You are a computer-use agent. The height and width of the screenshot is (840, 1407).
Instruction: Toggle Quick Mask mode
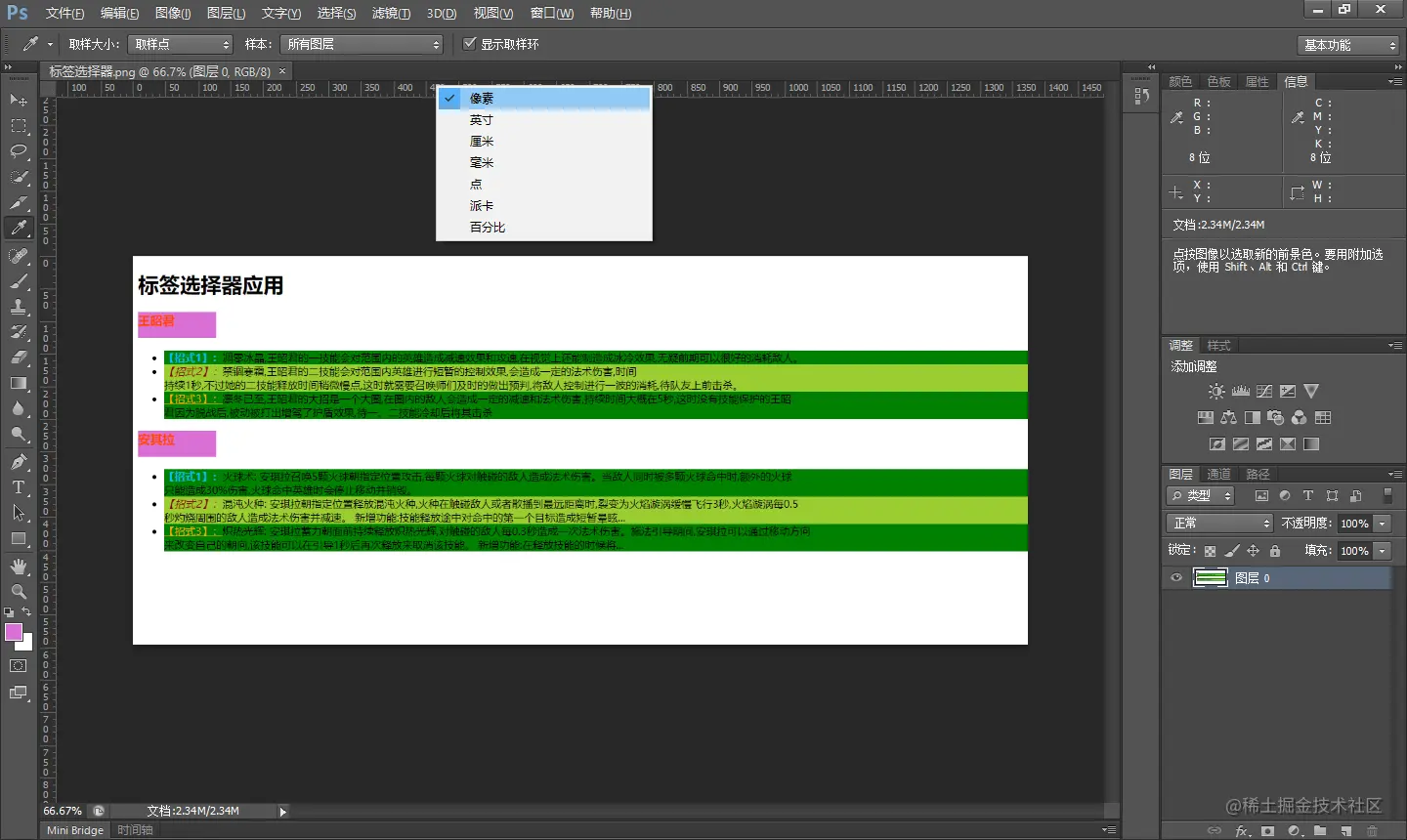pos(19,666)
